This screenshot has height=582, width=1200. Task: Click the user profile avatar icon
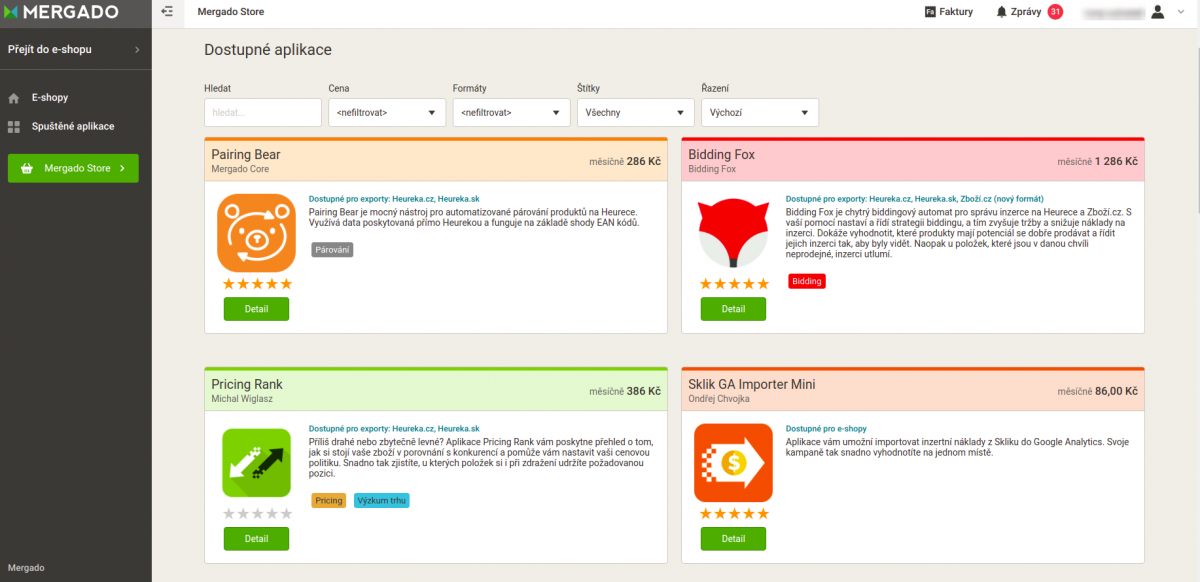(x=1158, y=12)
